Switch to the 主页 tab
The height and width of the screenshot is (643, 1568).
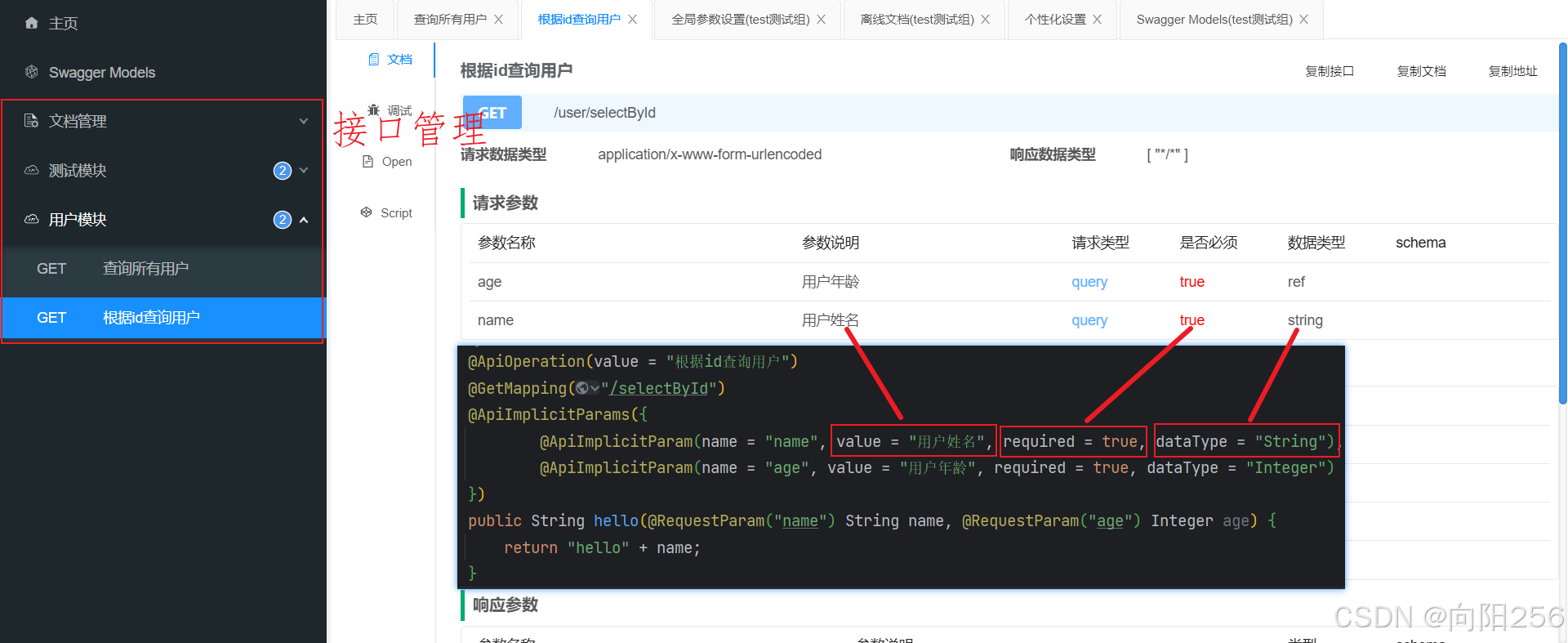click(365, 19)
